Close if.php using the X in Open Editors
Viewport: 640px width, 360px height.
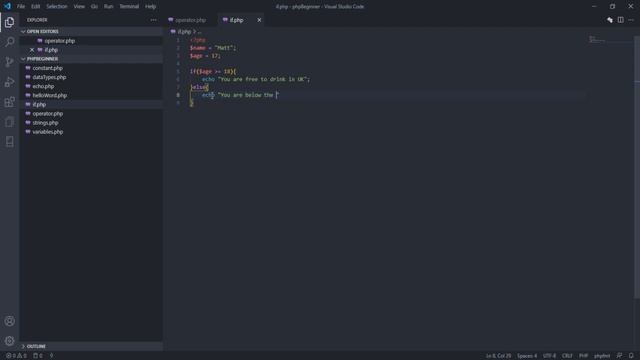(32, 50)
